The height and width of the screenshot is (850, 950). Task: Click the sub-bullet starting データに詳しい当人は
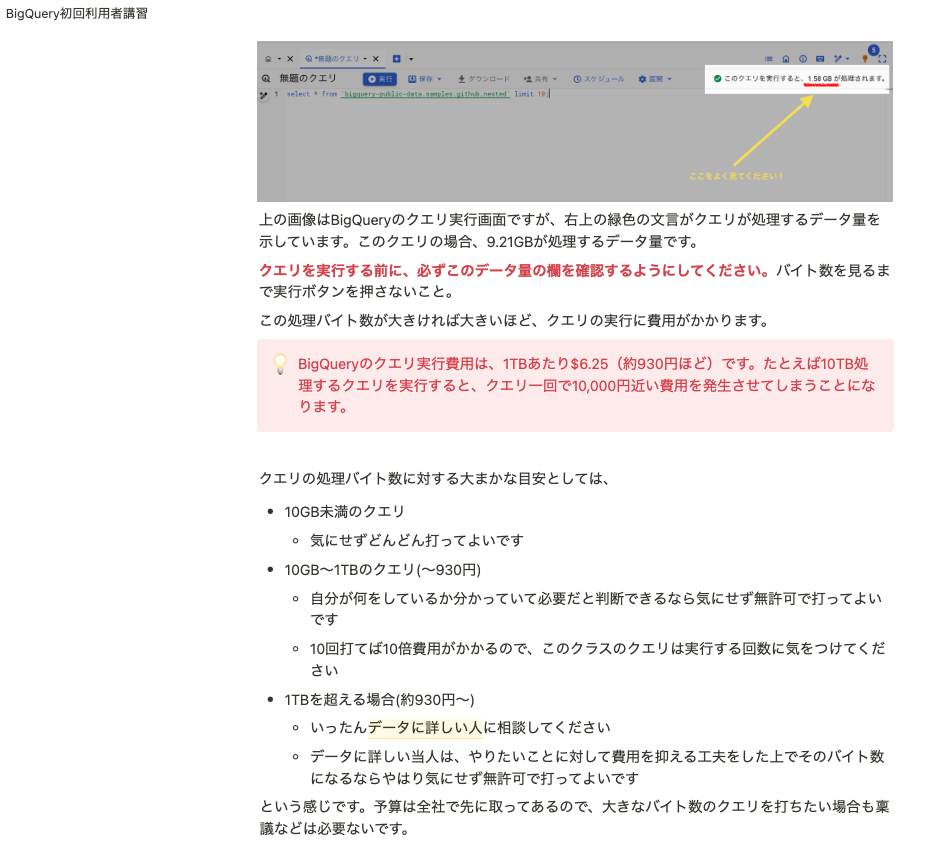point(597,767)
